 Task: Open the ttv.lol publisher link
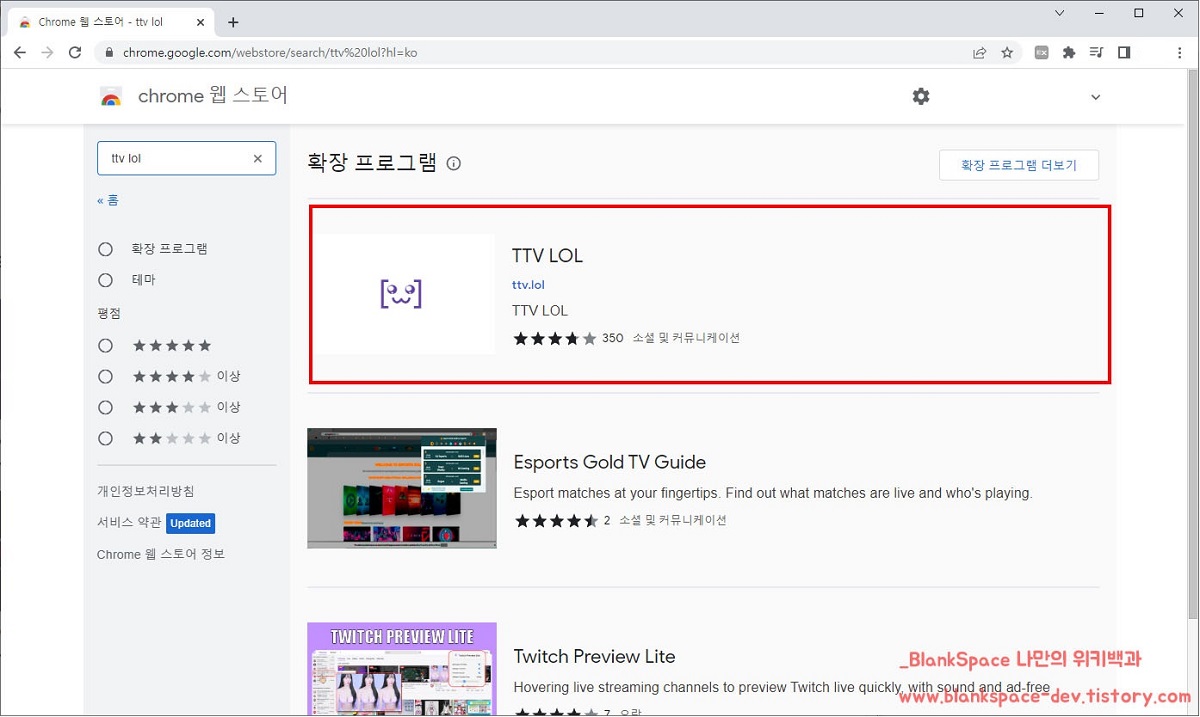528,285
